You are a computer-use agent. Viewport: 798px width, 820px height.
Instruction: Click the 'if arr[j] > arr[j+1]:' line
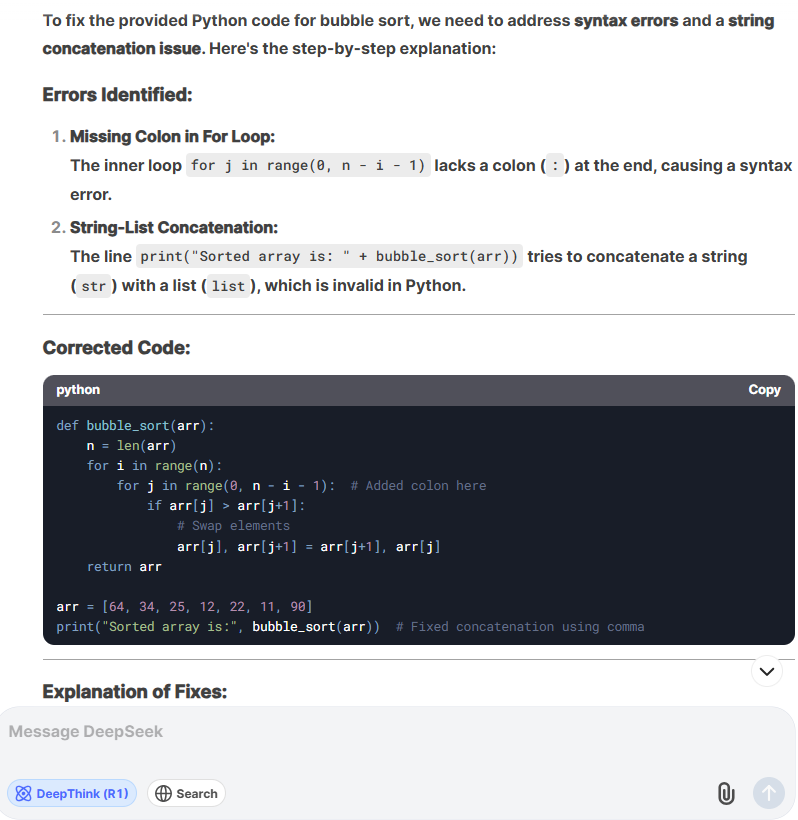tap(226, 506)
